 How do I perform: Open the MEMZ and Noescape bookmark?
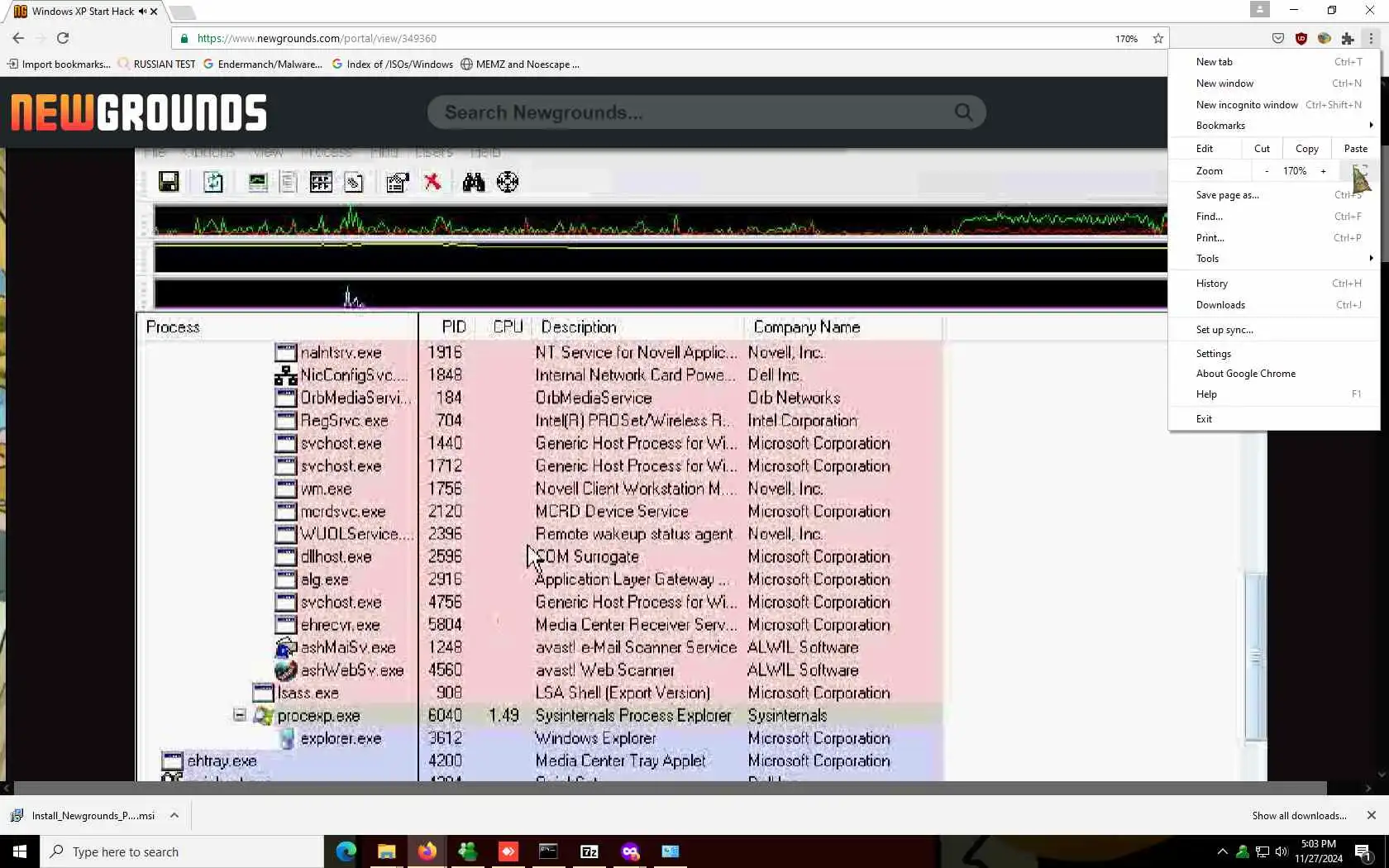pos(520,64)
